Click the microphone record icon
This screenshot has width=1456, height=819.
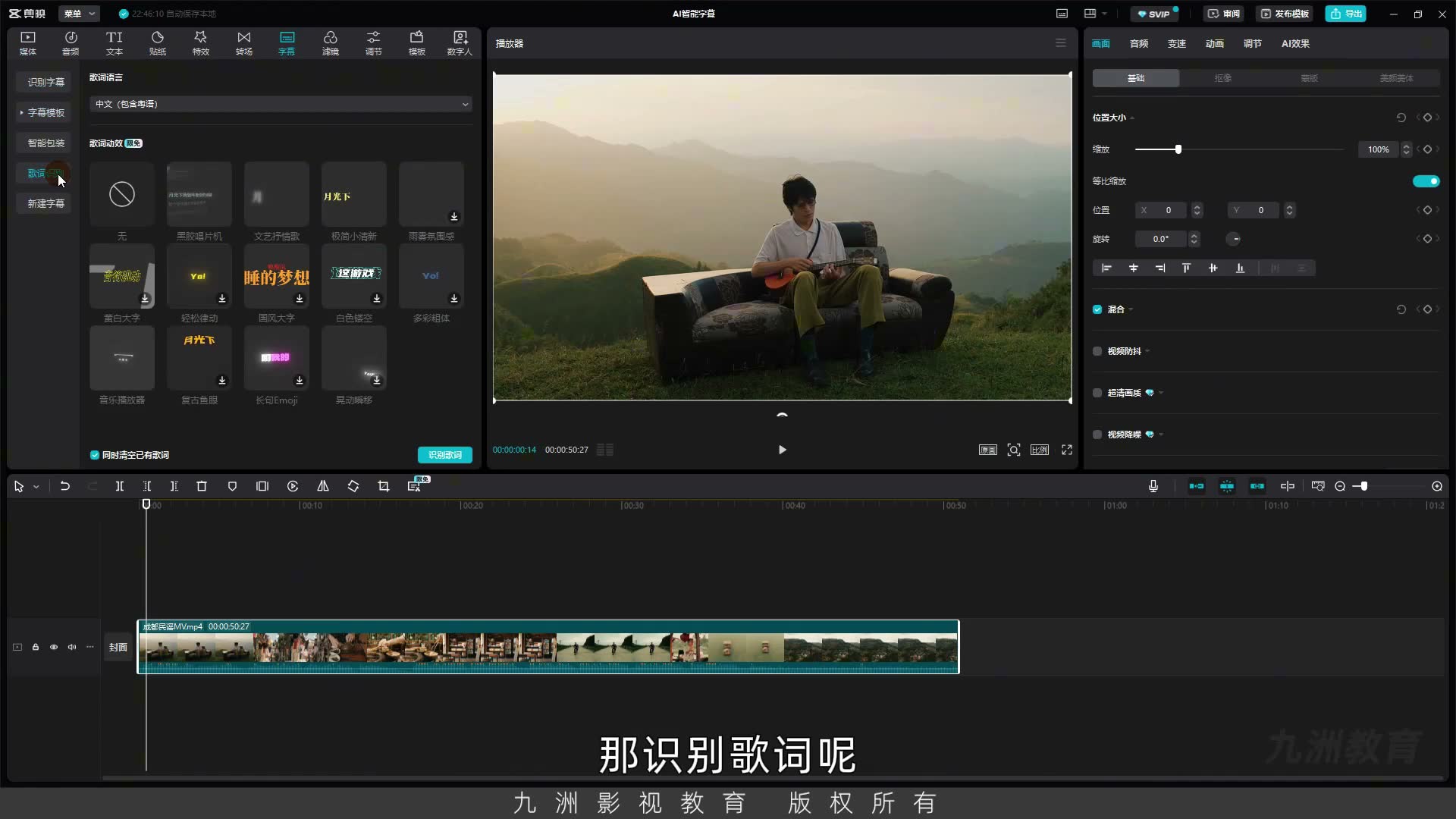[x=1153, y=486]
